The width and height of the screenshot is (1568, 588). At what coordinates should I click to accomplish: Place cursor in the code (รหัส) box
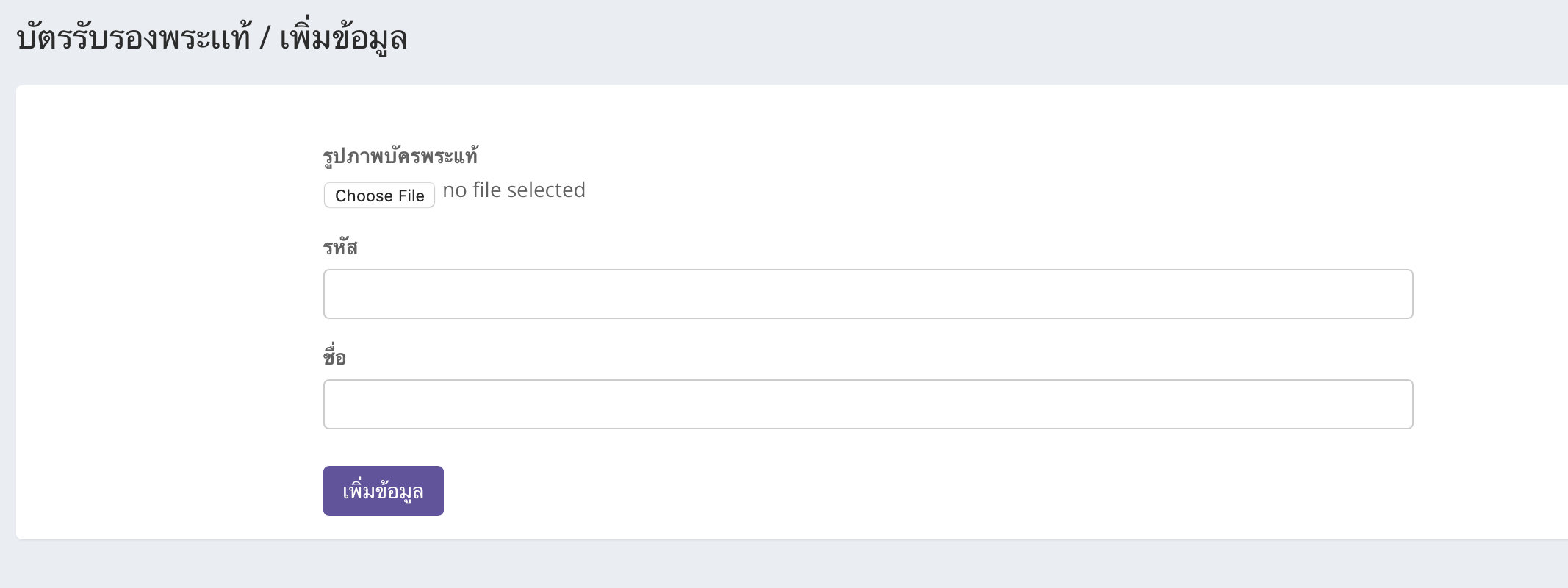[868, 294]
